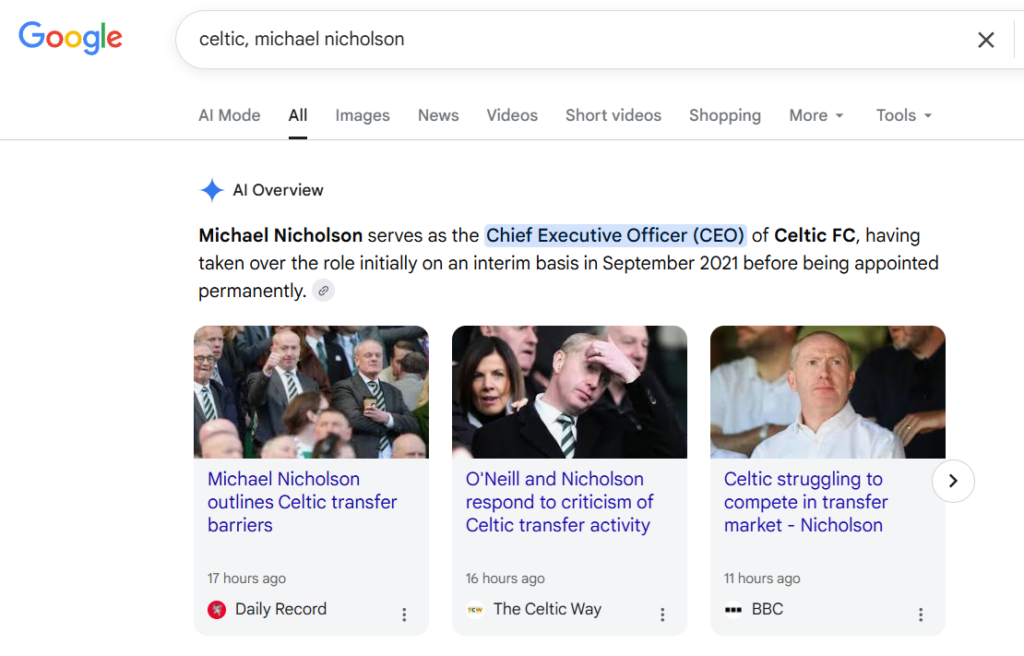Image resolution: width=1024 pixels, height=656 pixels.
Task: Open the News tab
Action: 438,116
